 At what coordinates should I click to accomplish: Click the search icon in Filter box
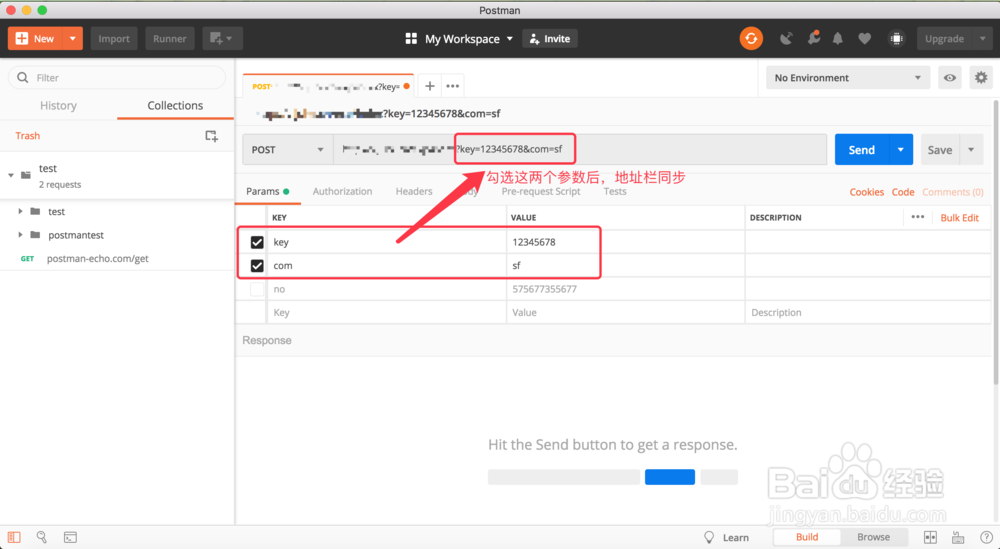click(23, 78)
